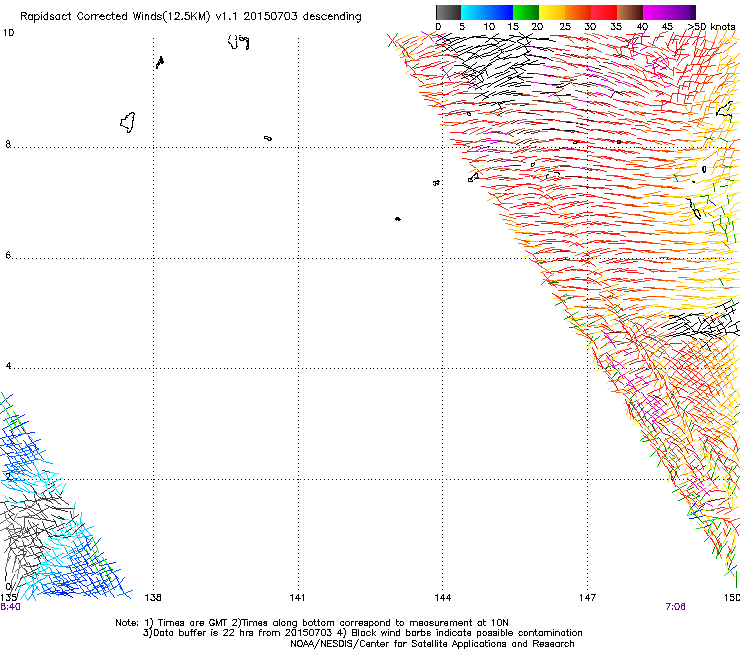
Task: Click the latitude axis label '6'
Action: (8, 255)
